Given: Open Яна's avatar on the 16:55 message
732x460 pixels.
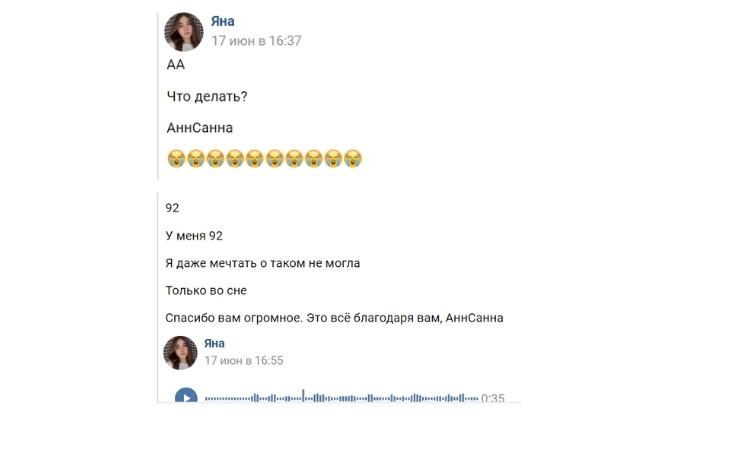Looking at the screenshot, I should pos(181,353).
